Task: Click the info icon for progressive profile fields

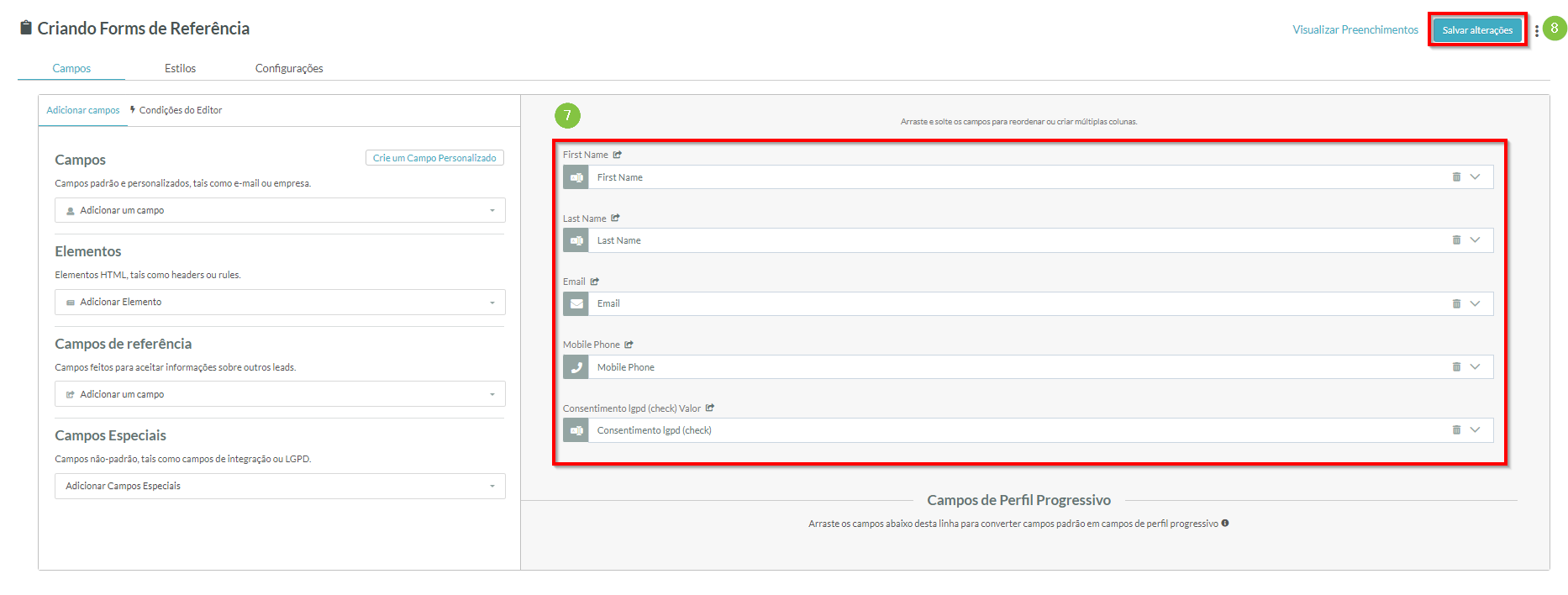Action: 1225,524
